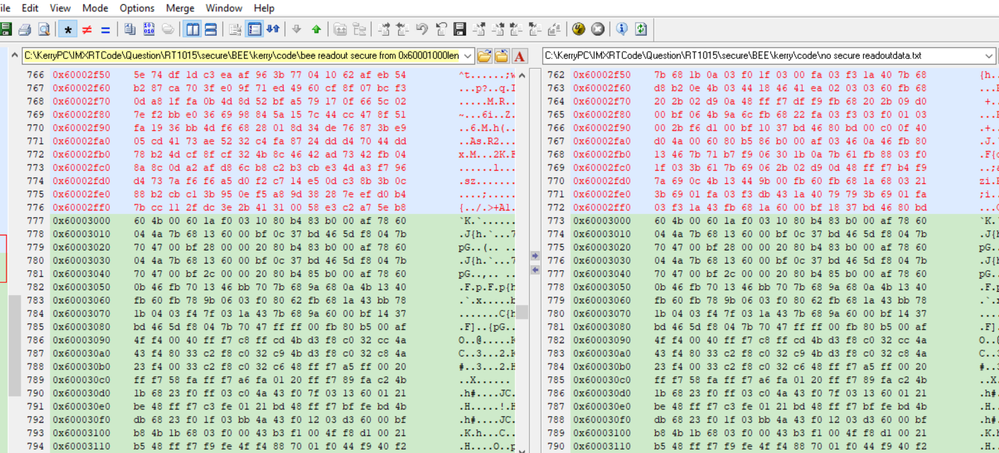
Task: Open the Options menu
Action: tap(137, 8)
